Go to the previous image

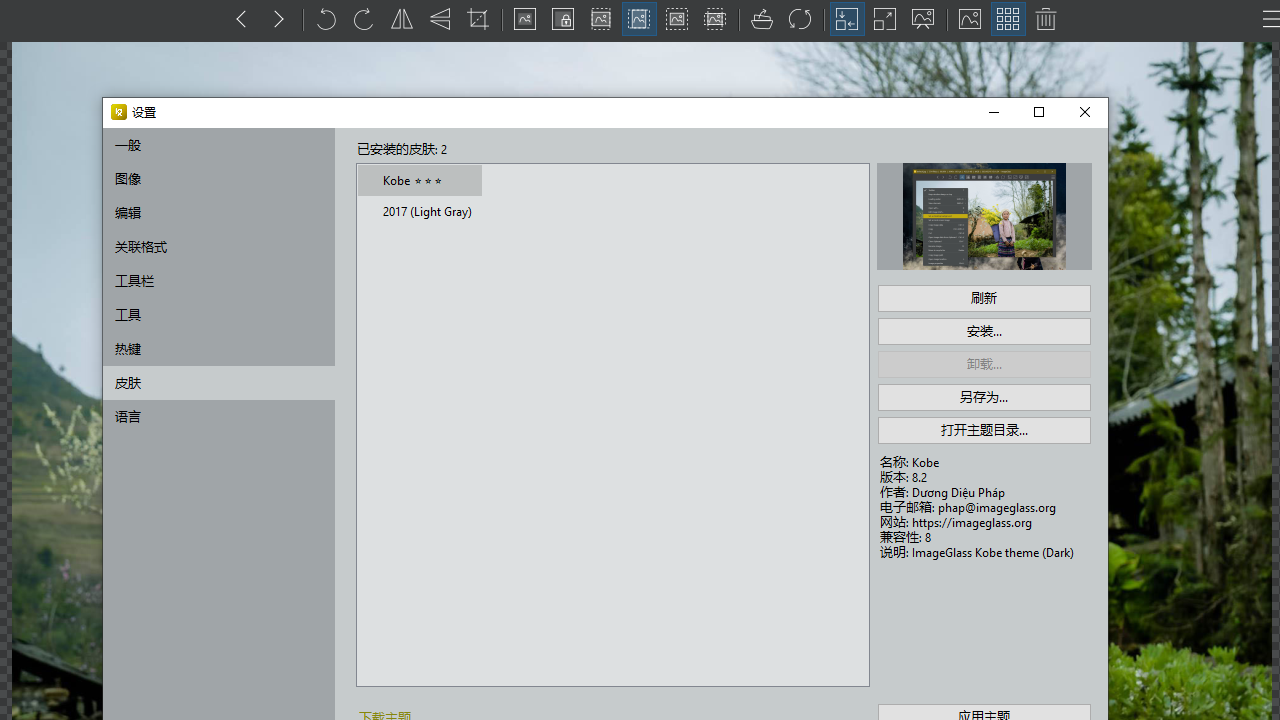click(x=241, y=19)
